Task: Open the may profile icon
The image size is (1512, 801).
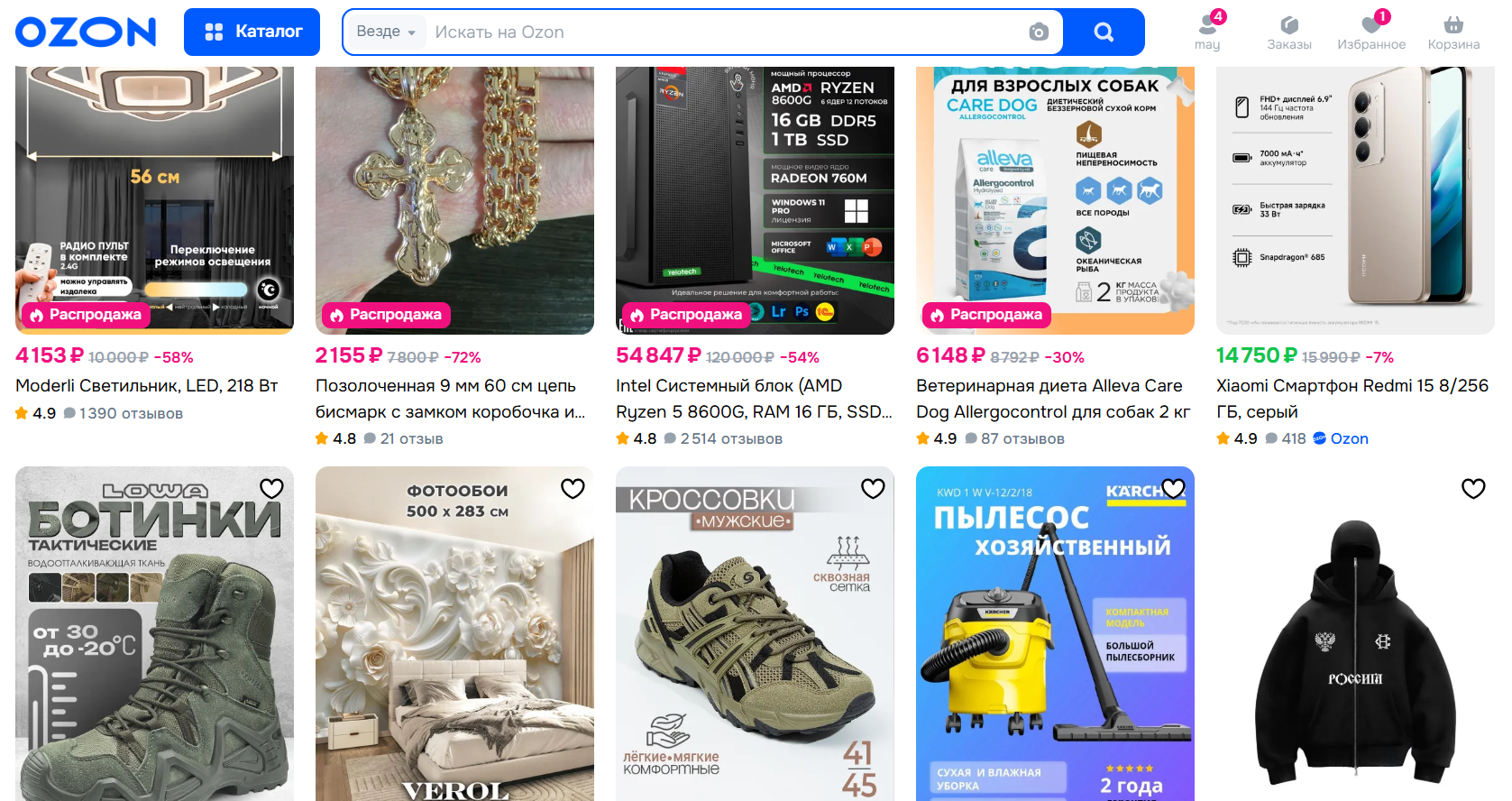Action: tap(1207, 32)
